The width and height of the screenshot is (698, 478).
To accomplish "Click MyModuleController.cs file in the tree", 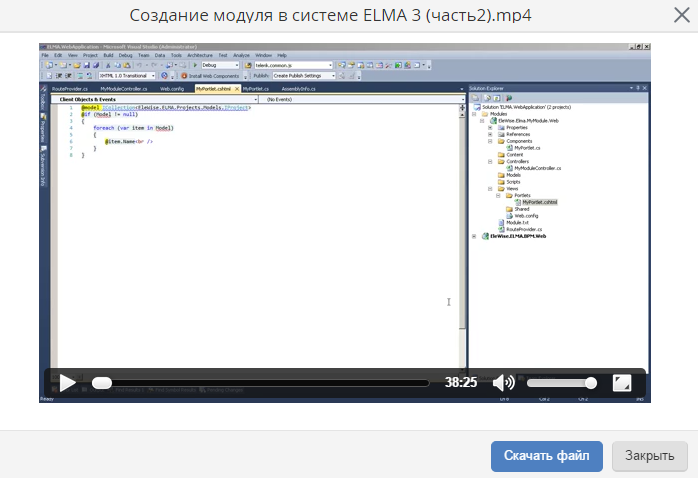I will click(x=539, y=168).
